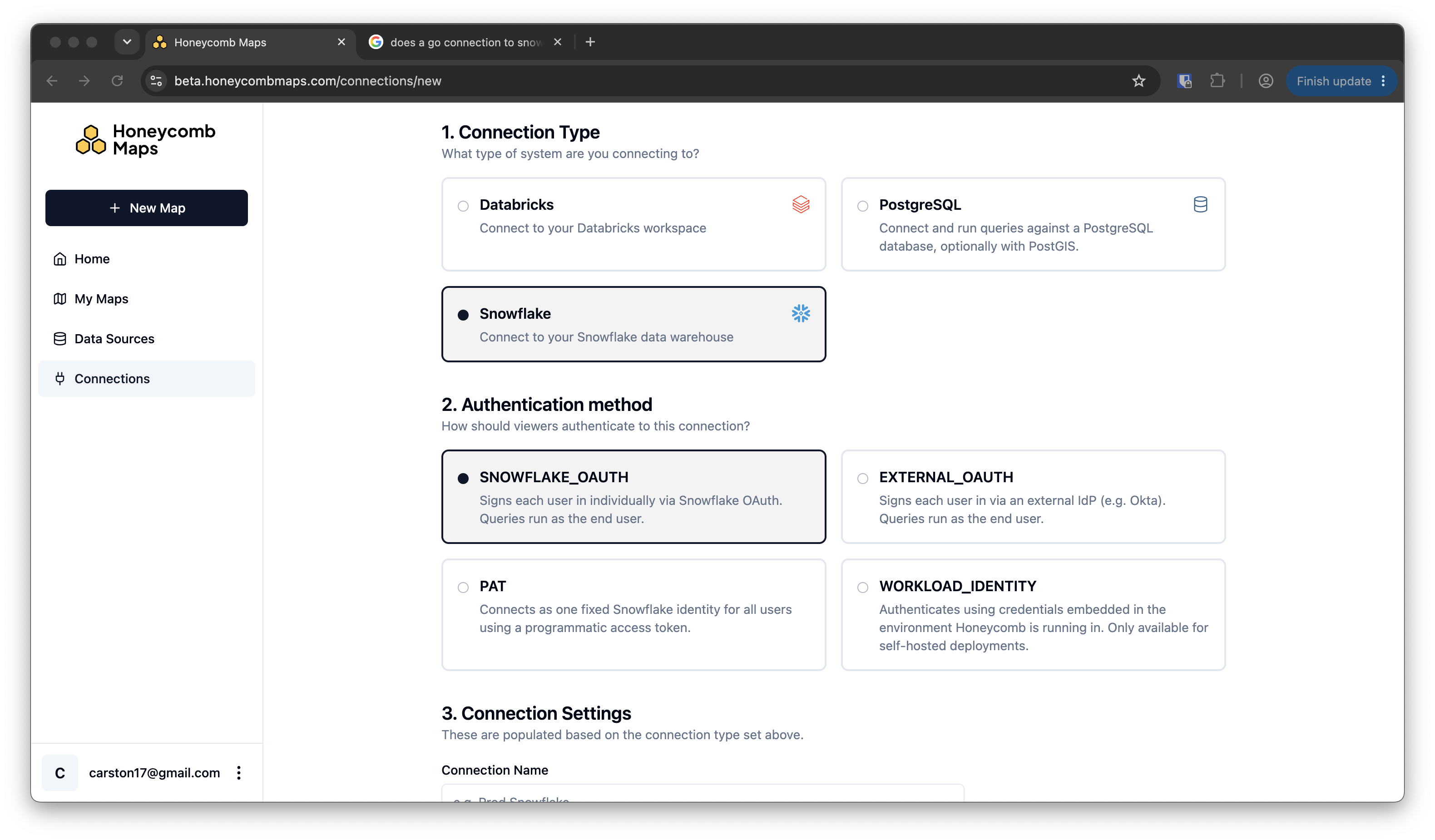The image size is (1435, 840).
Task: Click the Connection Name input field
Action: 702,793
